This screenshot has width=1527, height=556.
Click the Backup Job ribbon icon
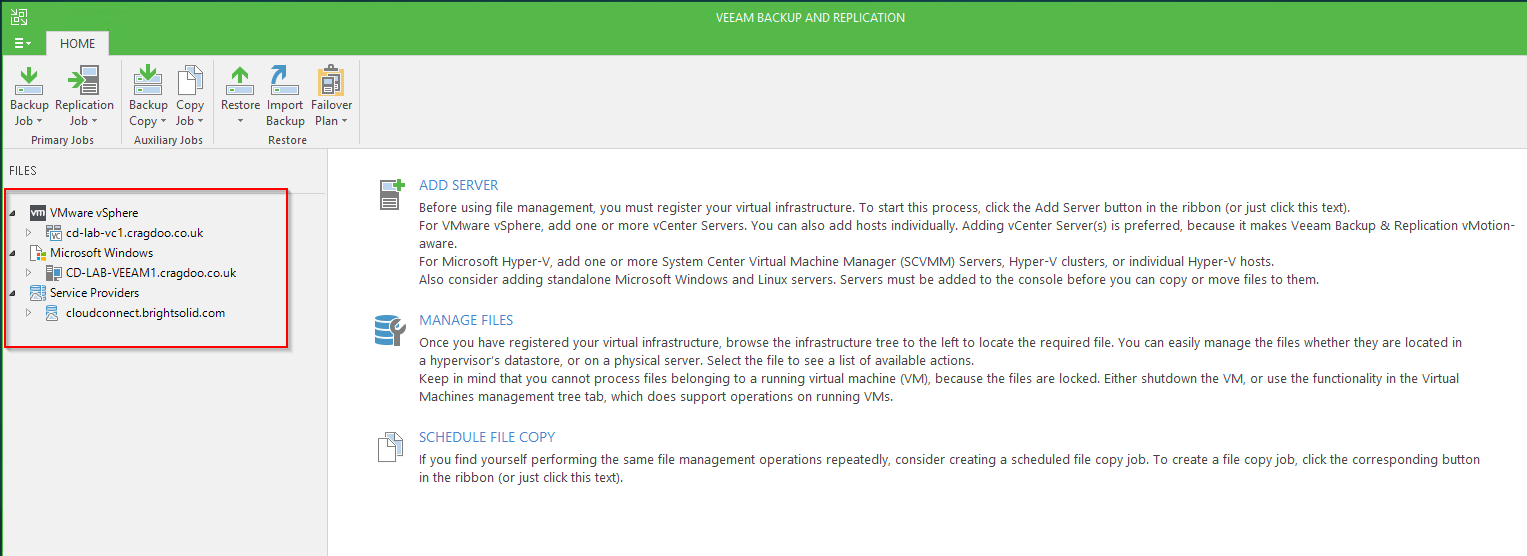coord(29,80)
